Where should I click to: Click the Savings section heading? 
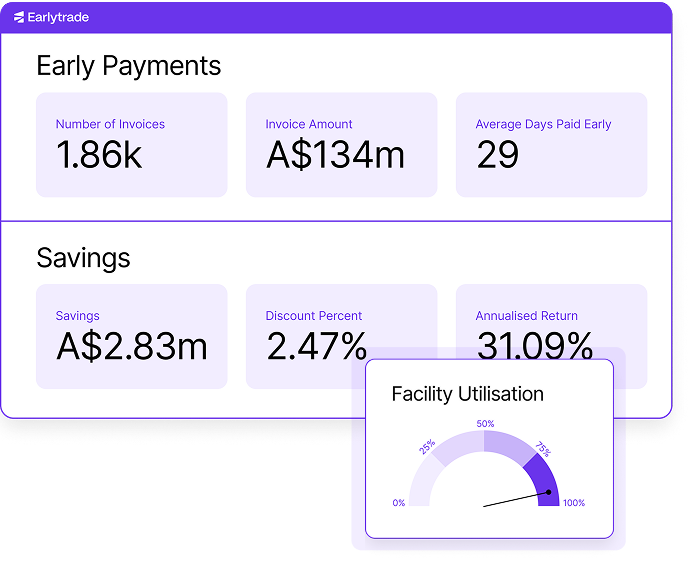pos(83,258)
